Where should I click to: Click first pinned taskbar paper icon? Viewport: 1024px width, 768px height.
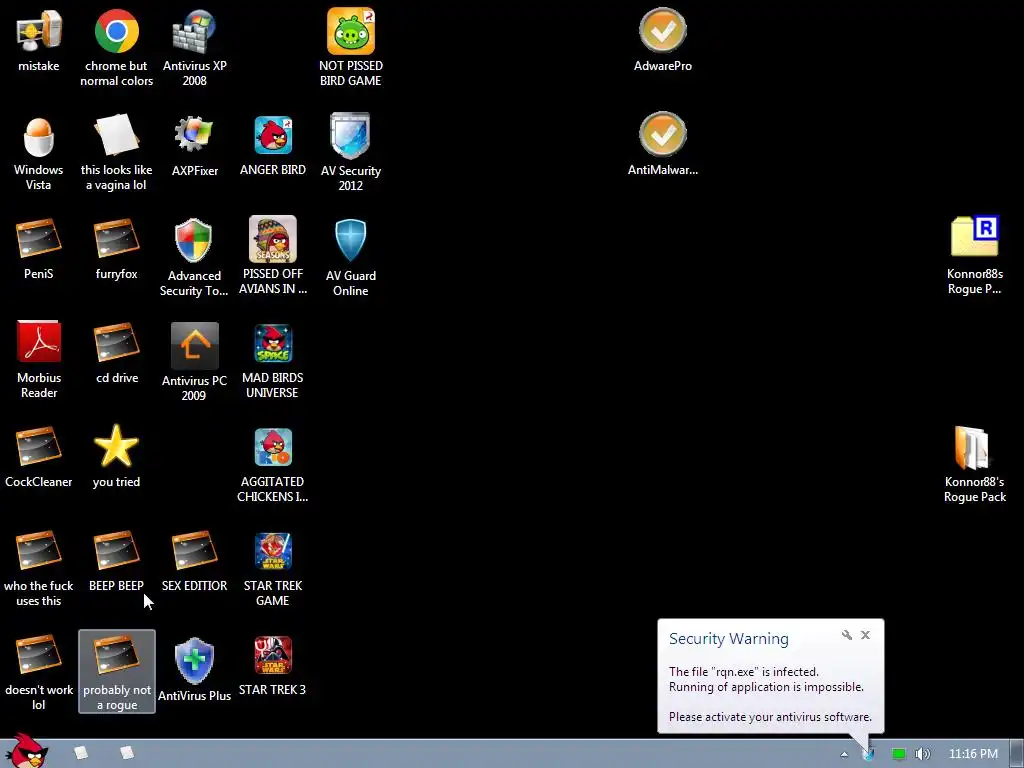[x=81, y=753]
